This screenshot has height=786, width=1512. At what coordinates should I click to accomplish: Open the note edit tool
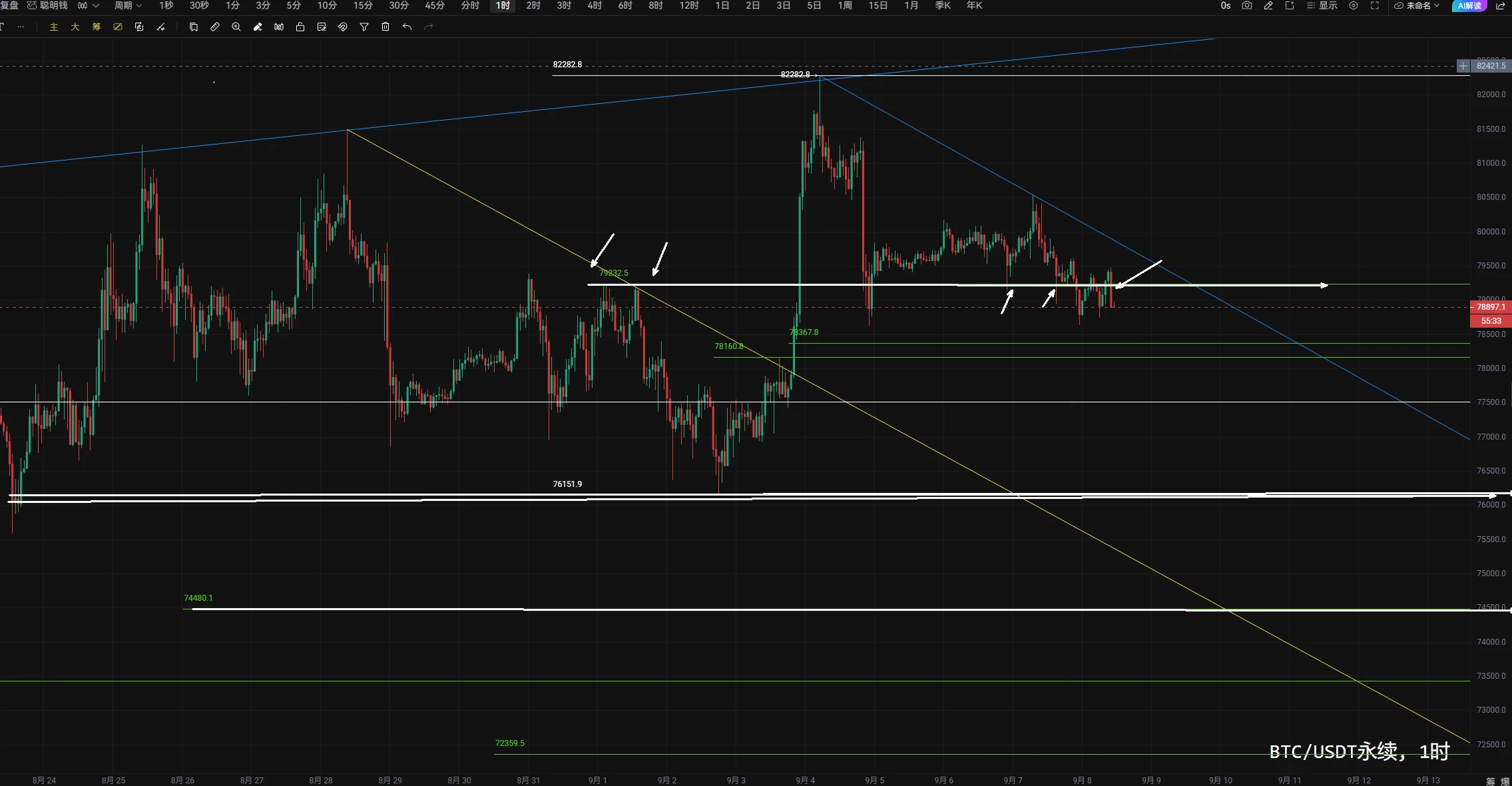point(322,27)
